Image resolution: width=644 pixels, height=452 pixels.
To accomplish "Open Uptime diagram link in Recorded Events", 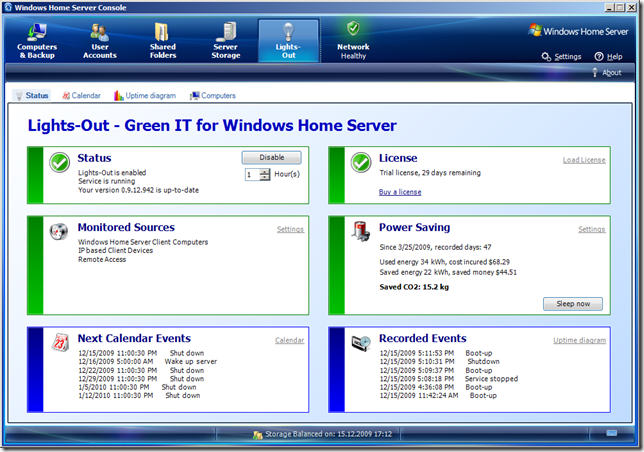I will click(x=579, y=340).
